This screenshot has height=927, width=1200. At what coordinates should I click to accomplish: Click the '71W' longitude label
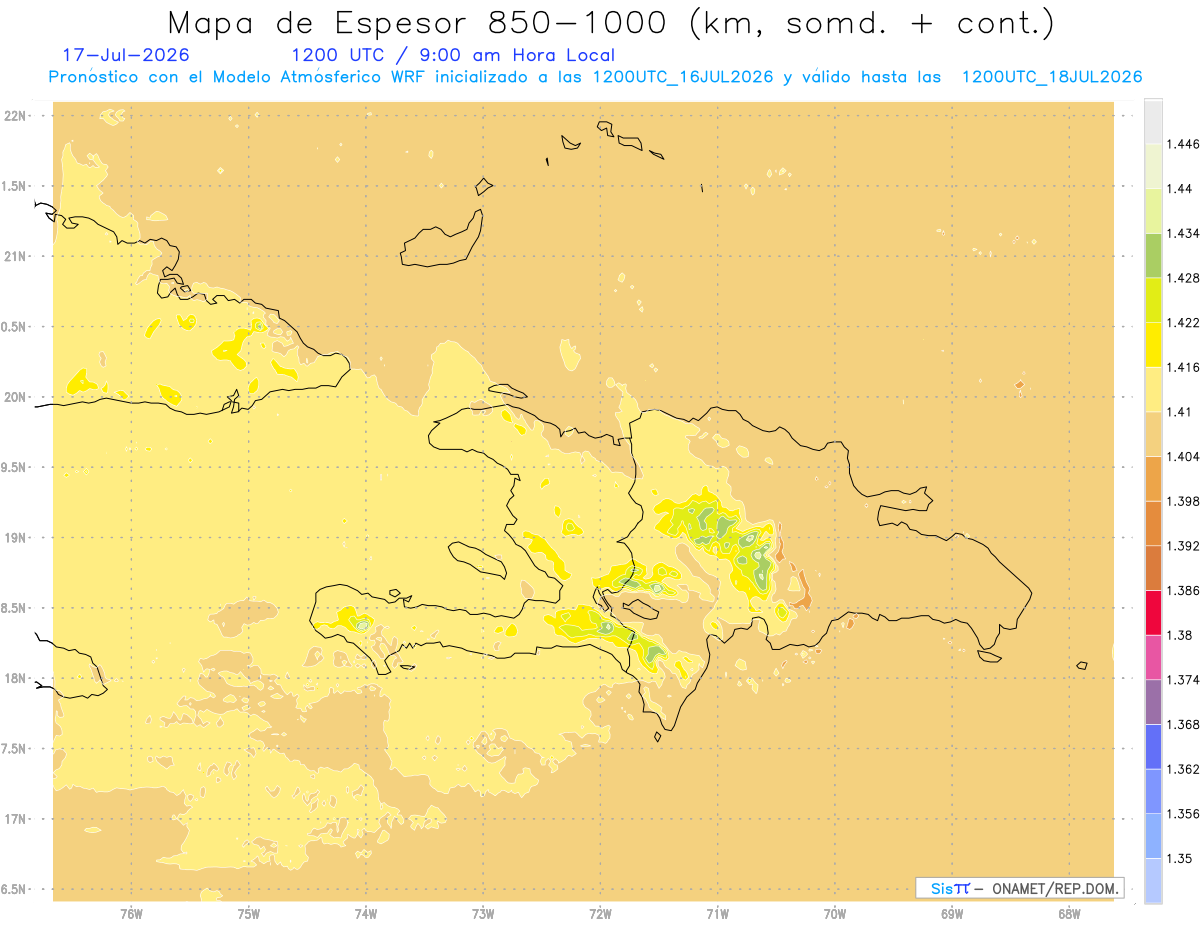(717, 914)
